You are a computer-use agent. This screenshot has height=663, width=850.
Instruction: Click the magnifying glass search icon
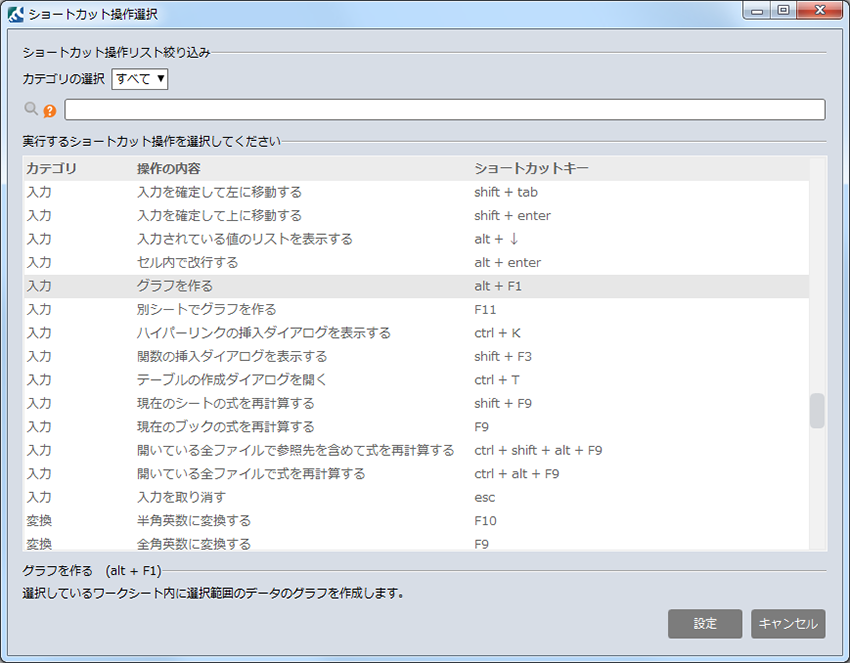31,109
